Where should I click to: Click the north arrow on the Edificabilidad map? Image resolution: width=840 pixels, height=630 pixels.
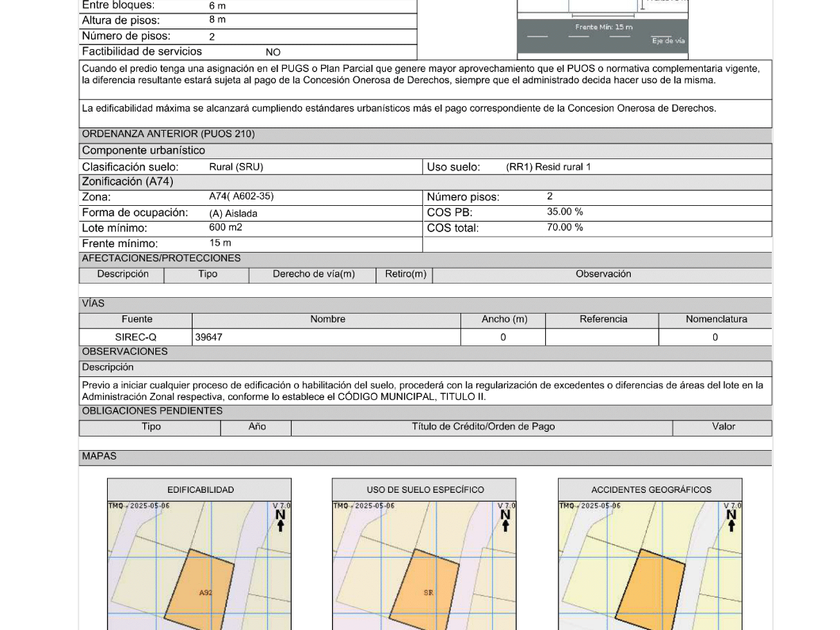281,520
